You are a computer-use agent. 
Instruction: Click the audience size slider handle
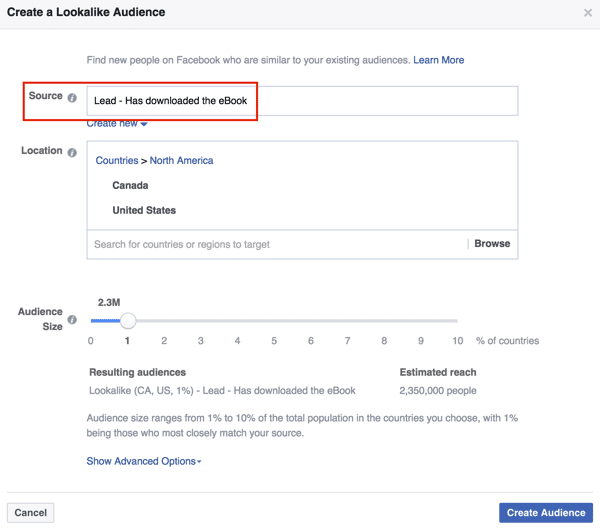coord(128,321)
